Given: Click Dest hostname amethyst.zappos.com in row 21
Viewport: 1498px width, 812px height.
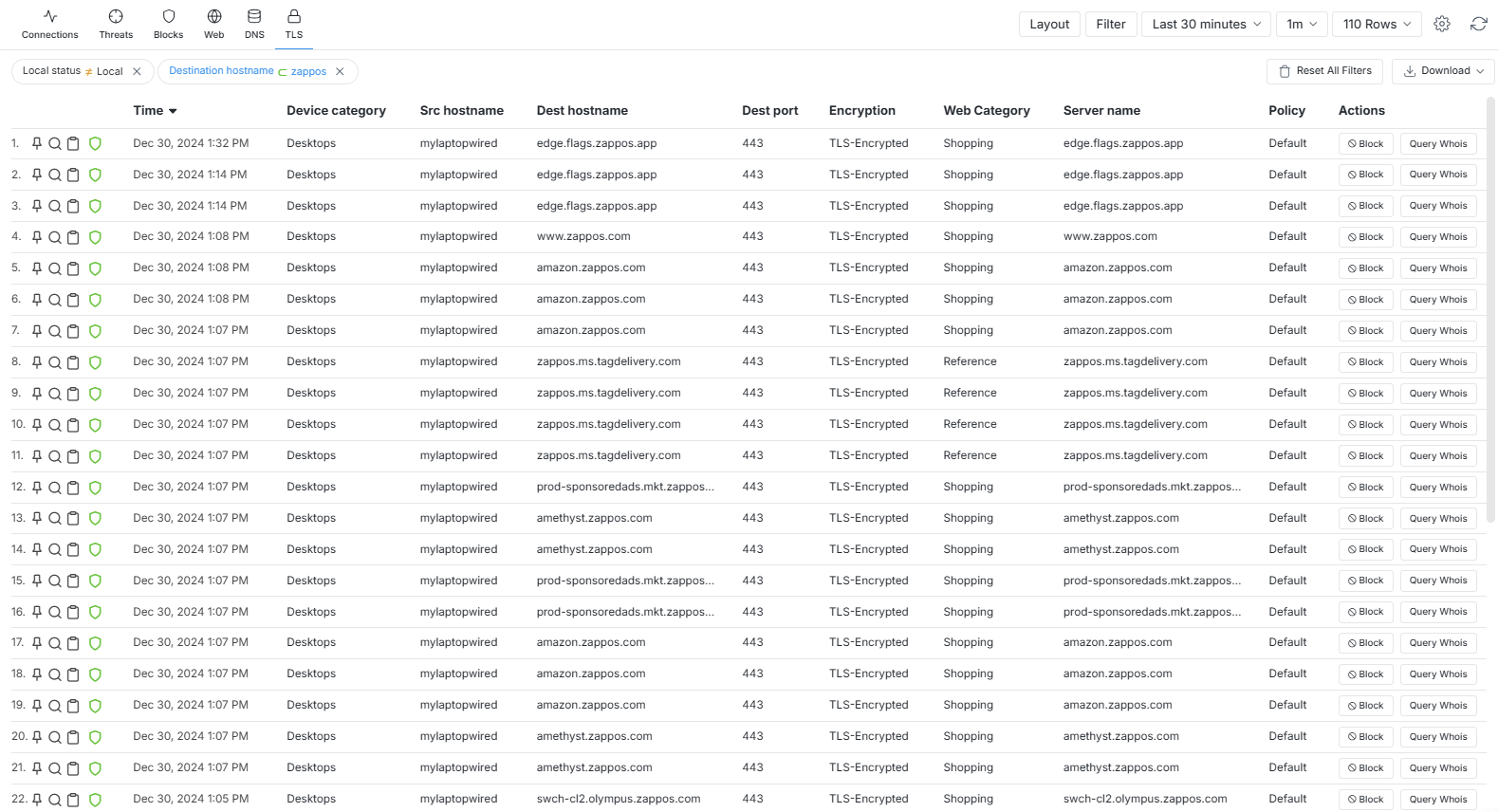Looking at the screenshot, I should (x=594, y=767).
